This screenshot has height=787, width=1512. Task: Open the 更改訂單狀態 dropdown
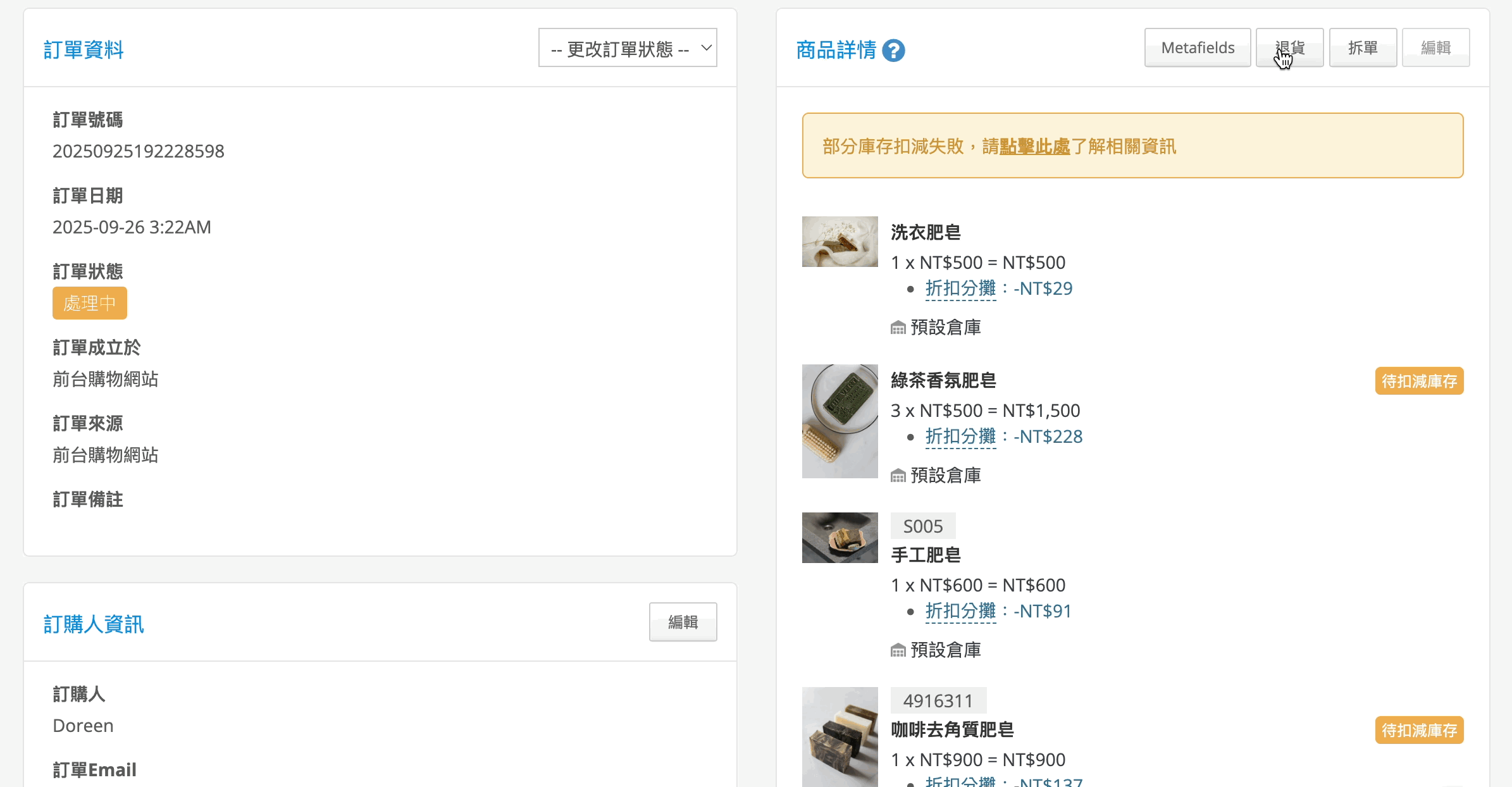tap(628, 48)
